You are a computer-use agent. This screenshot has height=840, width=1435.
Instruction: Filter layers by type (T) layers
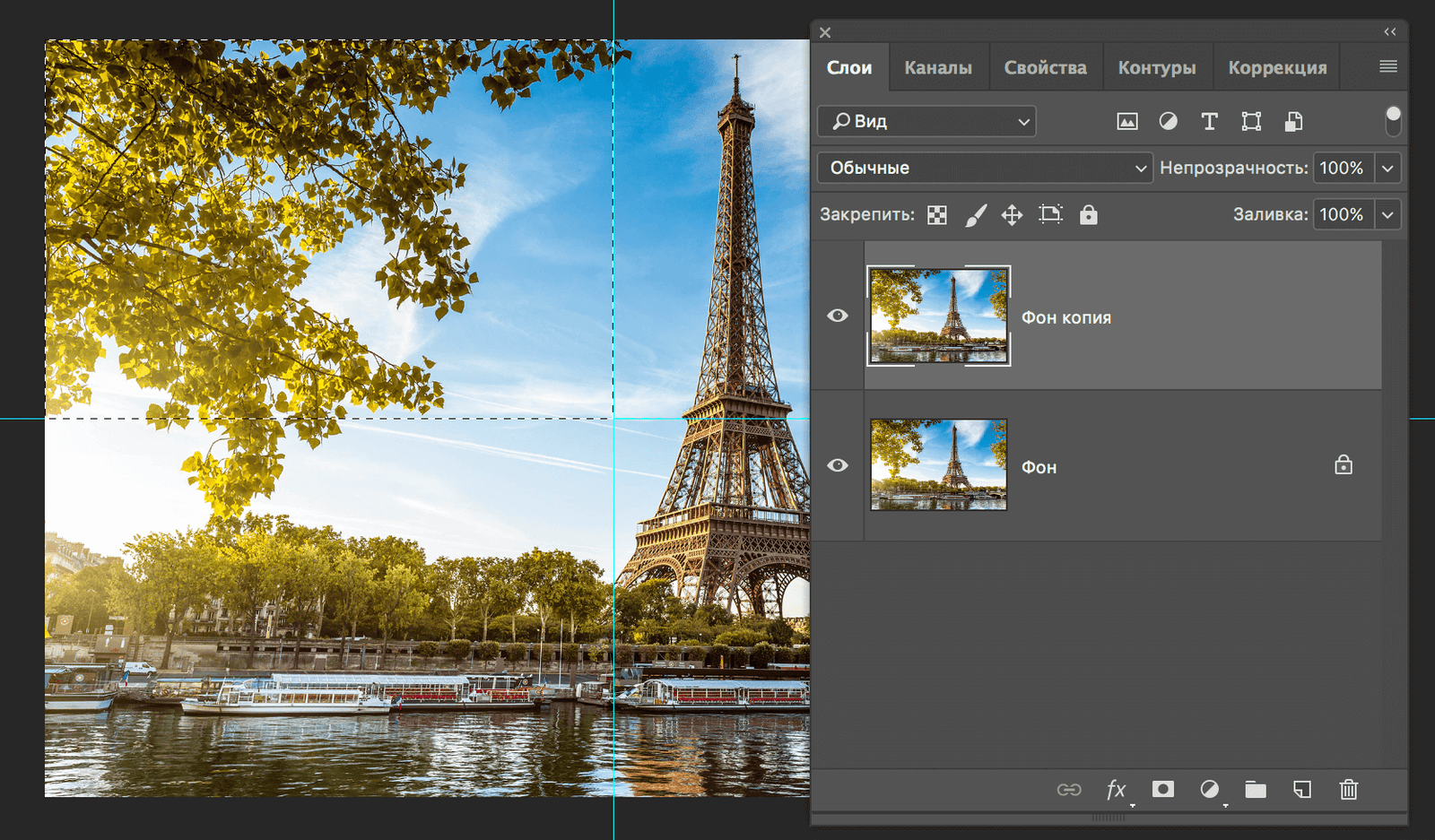tap(1209, 122)
